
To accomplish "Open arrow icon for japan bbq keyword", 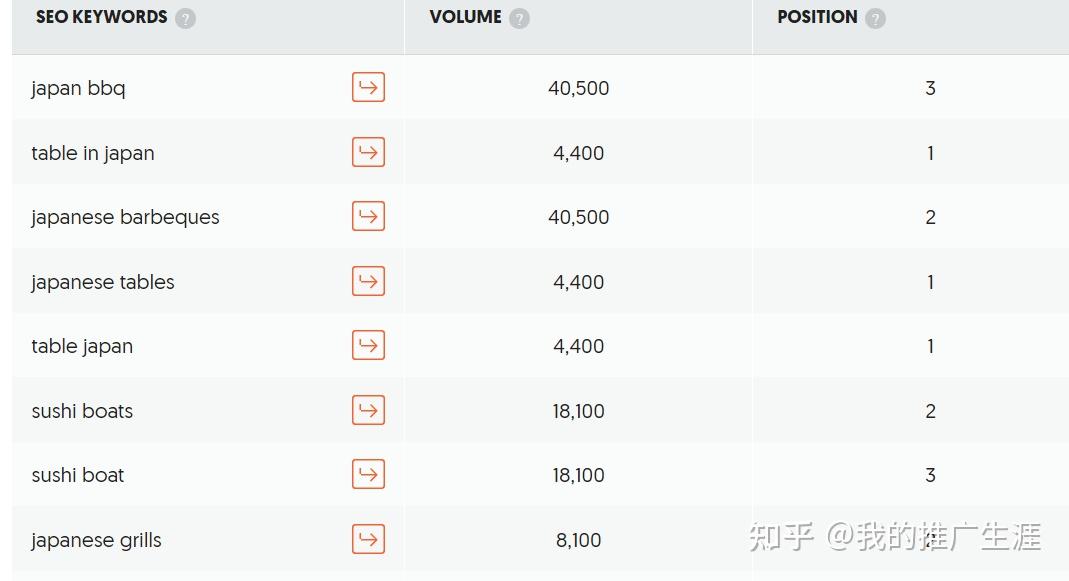I will click(x=368, y=88).
